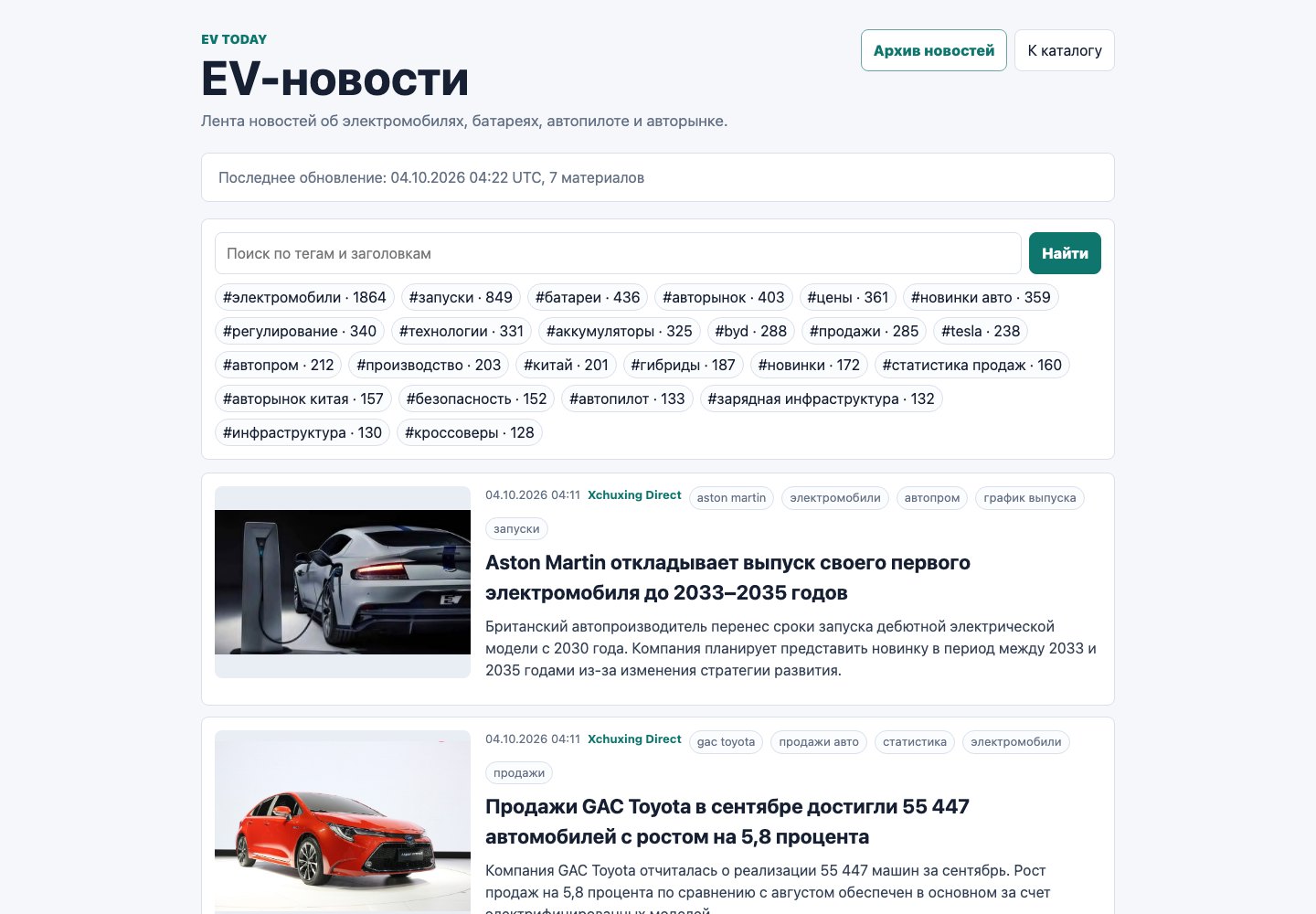1316x914 pixels.
Task: Filter by #автопилот · 133 tag
Action: point(627,399)
